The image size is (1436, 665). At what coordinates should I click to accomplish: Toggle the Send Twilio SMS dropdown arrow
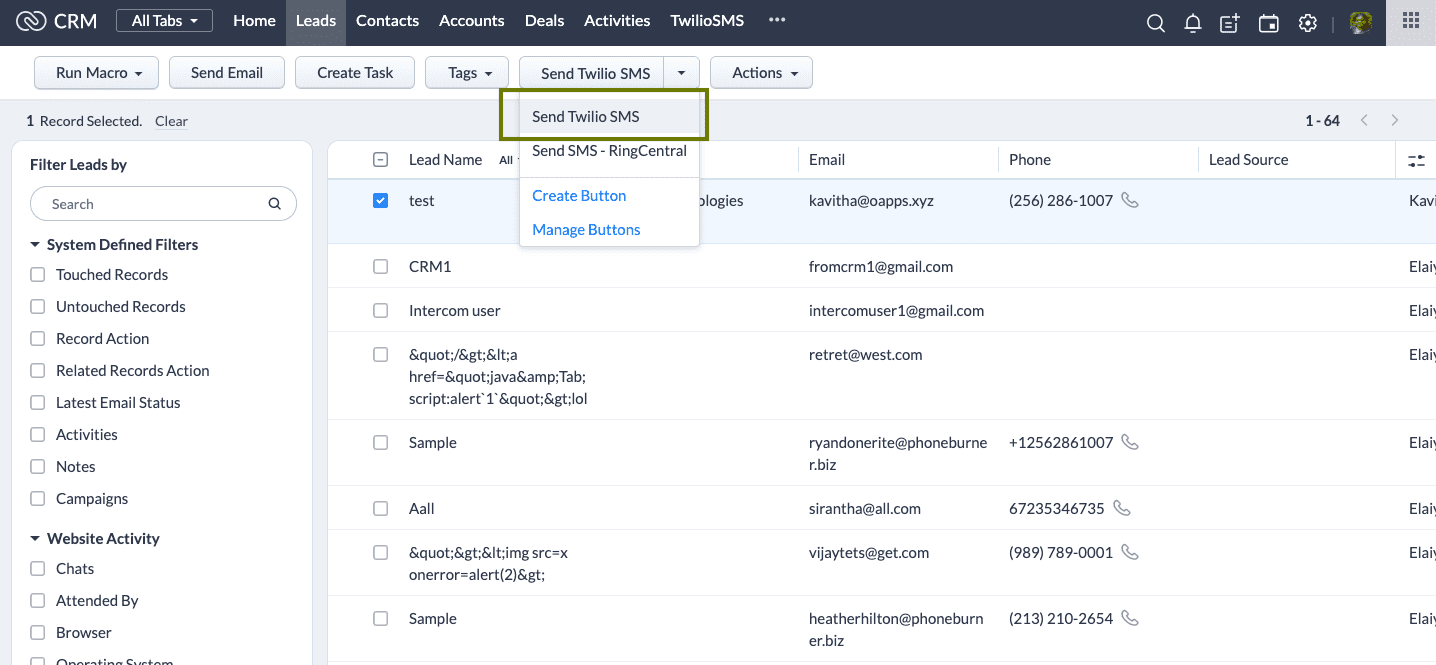681,72
